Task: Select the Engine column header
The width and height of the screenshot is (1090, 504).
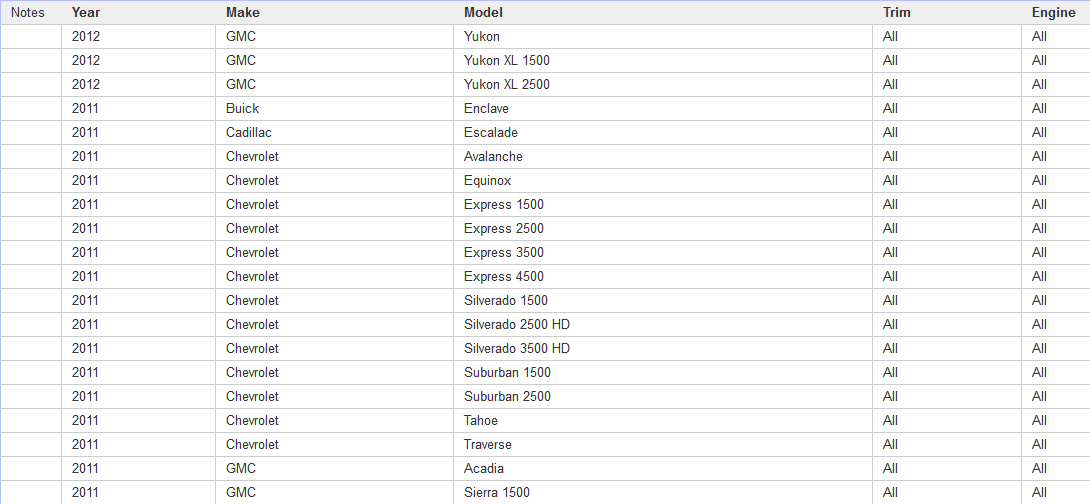Action: 1053,12
